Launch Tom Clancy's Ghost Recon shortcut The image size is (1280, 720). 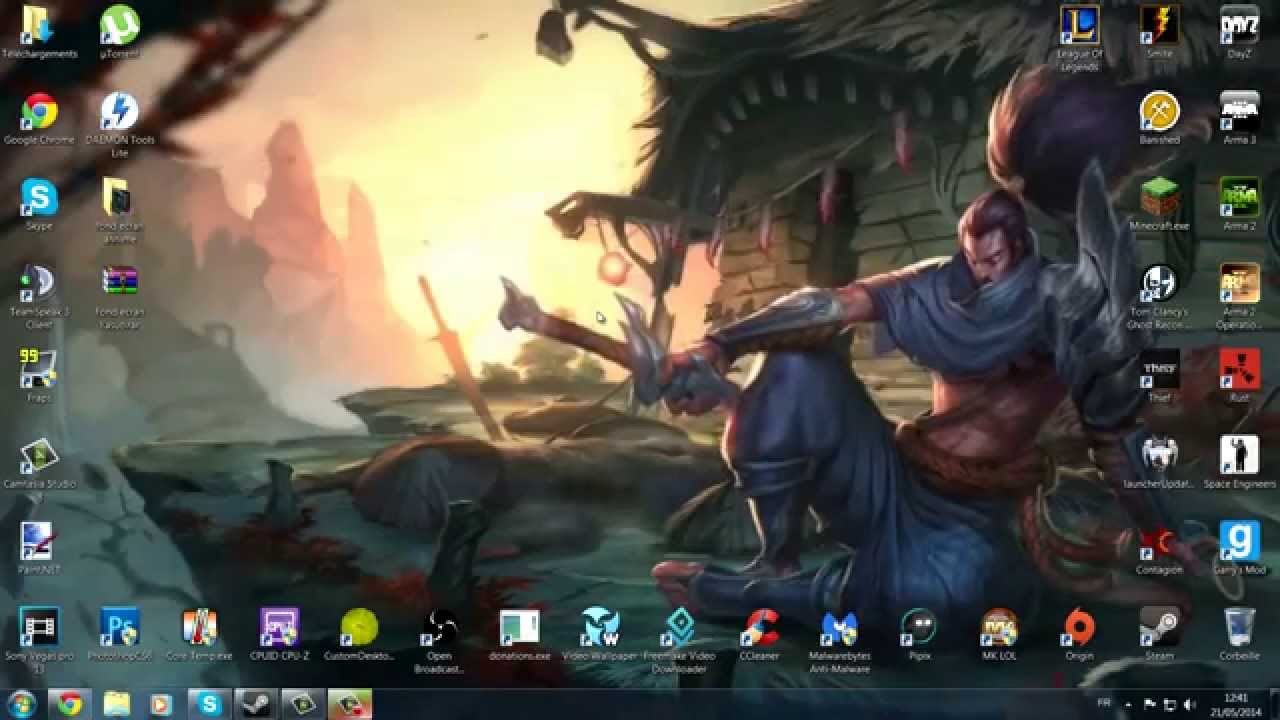coord(1159,296)
